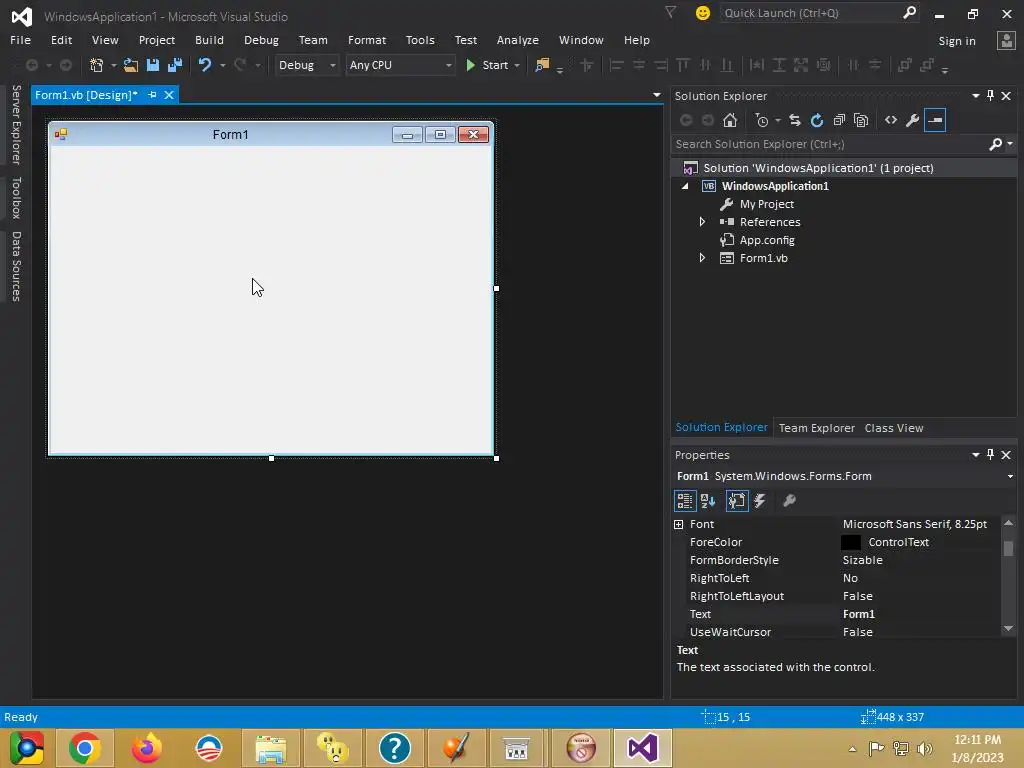
Task: Open the Server Explorer side tab
Action: point(16,124)
